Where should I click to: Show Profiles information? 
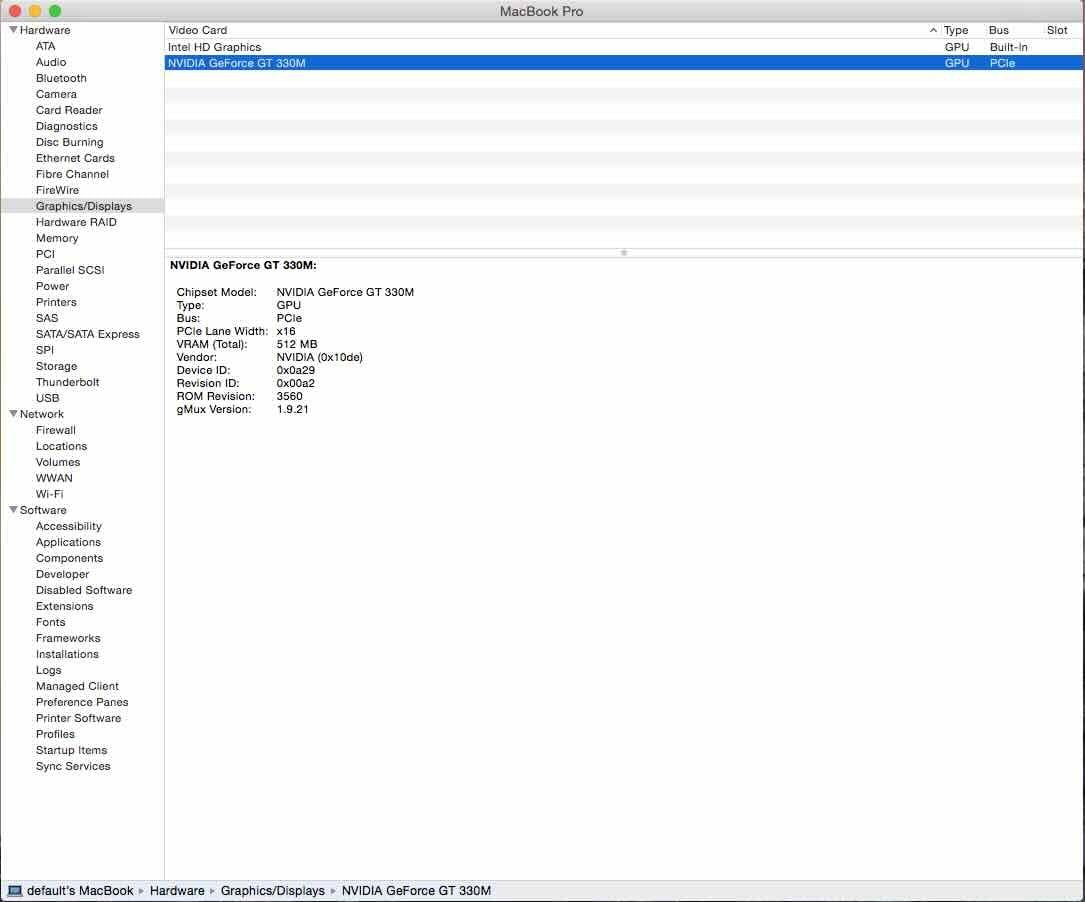pyautogui.click(x=55, y=734)
